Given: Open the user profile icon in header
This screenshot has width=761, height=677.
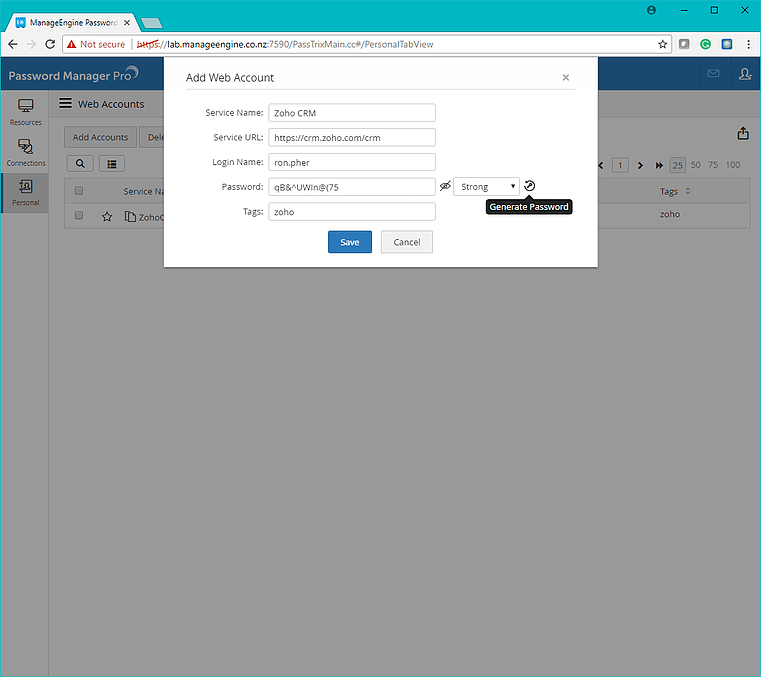Looking at the screenshot, I should coord(745,74).
